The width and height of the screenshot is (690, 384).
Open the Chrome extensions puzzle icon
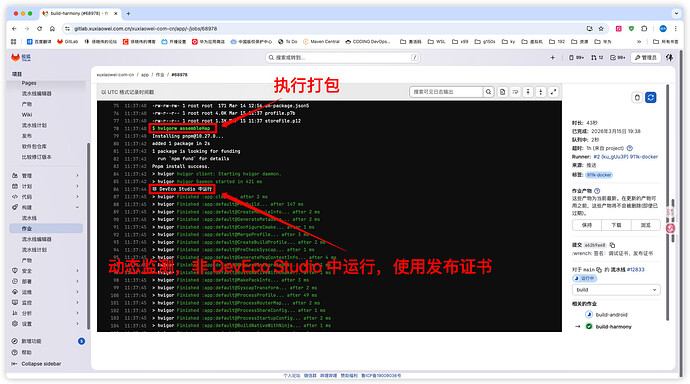(x=644, y=29)
